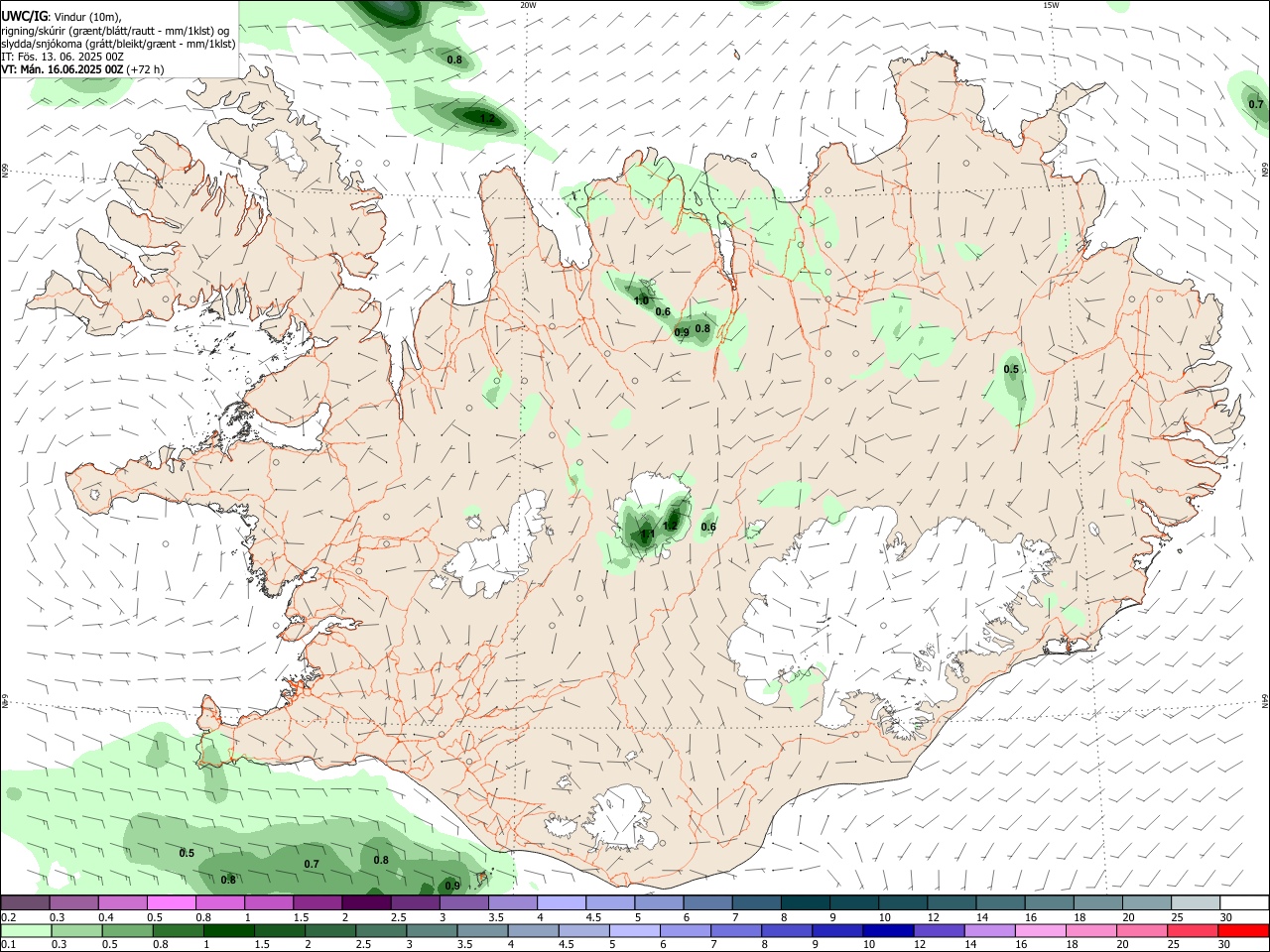Click the 0.9 value at the southwest rain band's eastern end

[452, 887]
